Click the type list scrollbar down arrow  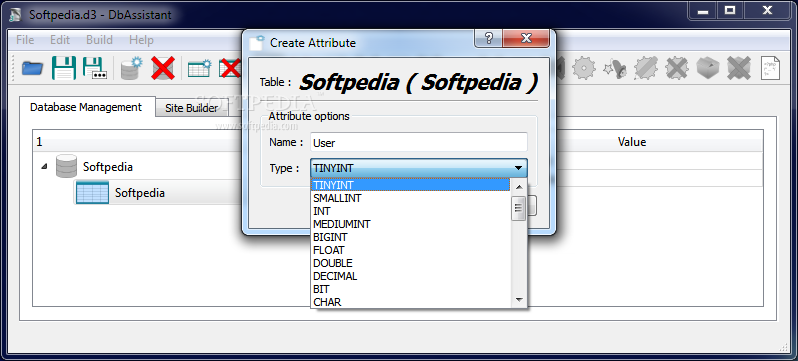pyautogui.click(x=519, y=300)
